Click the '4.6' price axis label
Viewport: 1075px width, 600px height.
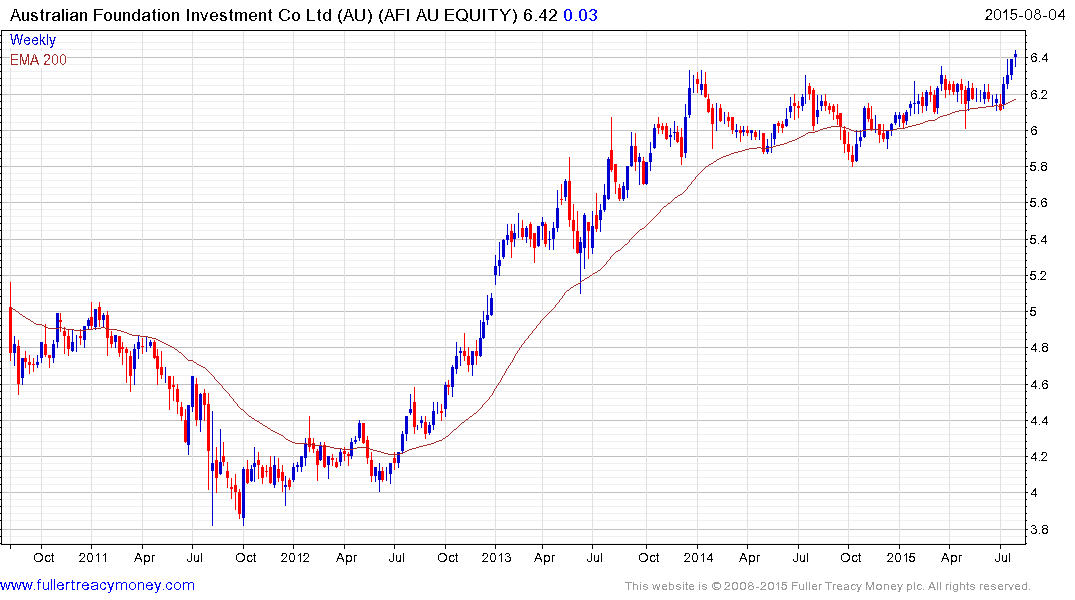point(1039,385)
